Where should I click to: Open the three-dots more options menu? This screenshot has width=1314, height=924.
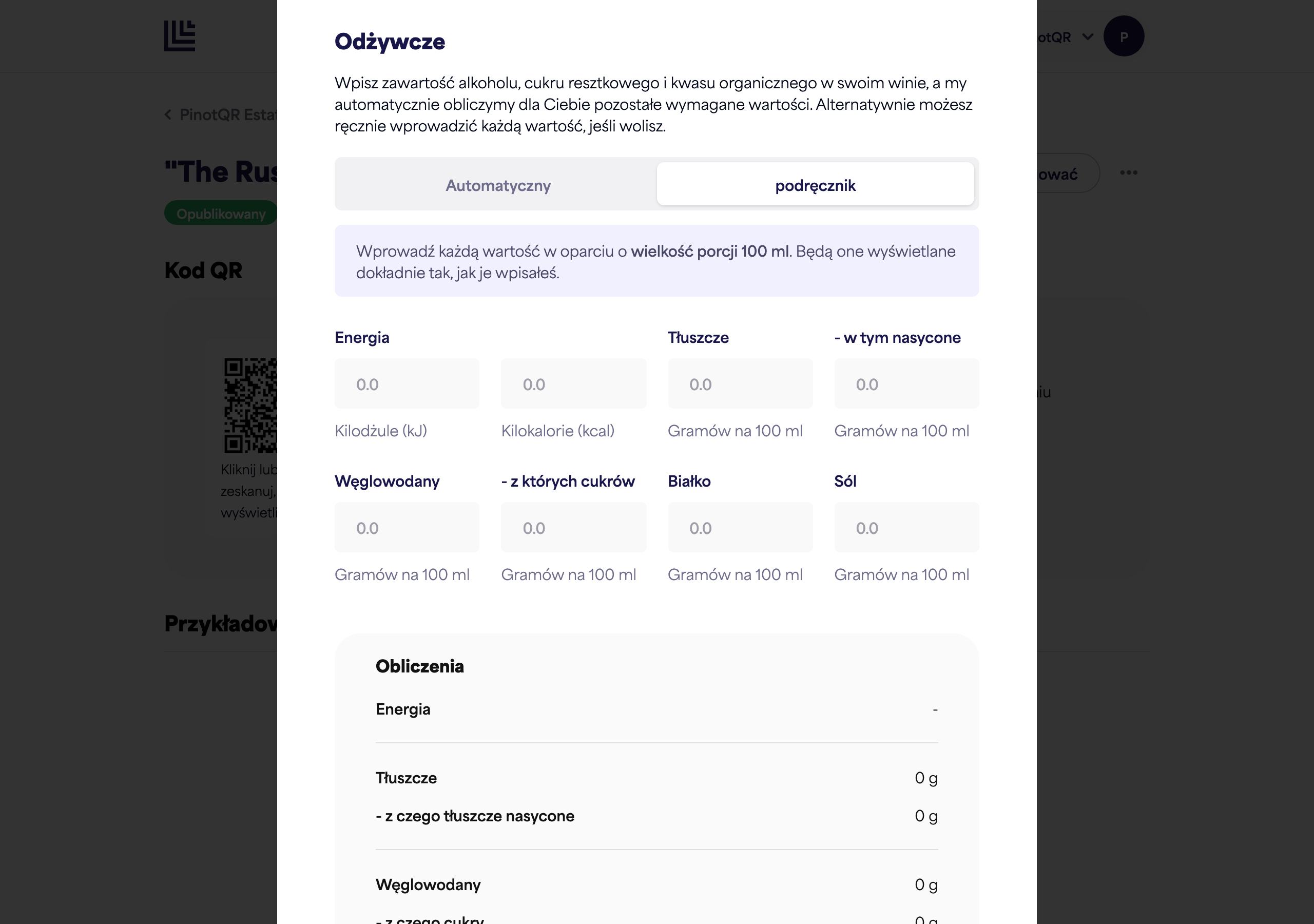point(1128,172)
